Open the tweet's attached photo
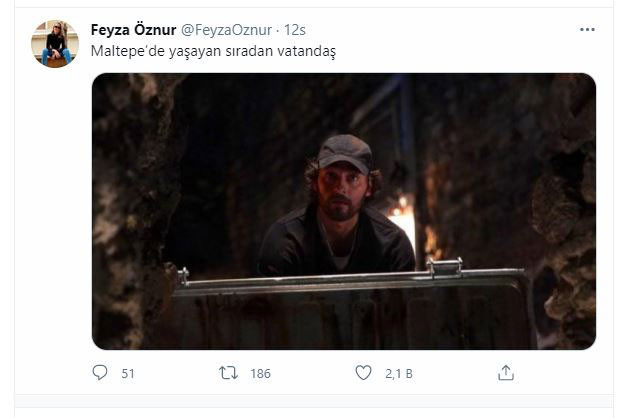 [343, 211]
